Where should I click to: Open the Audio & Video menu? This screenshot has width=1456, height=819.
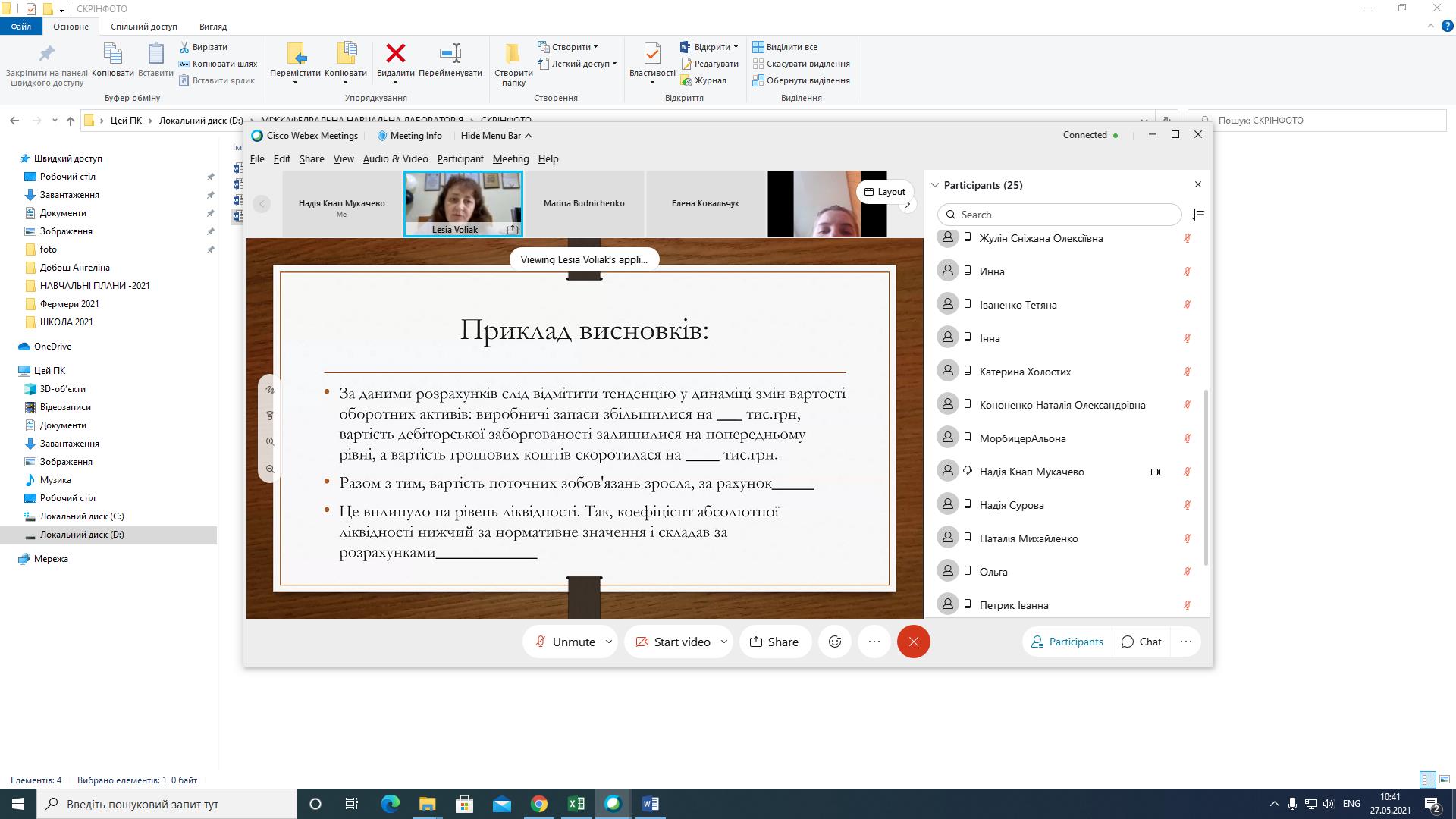395,158
